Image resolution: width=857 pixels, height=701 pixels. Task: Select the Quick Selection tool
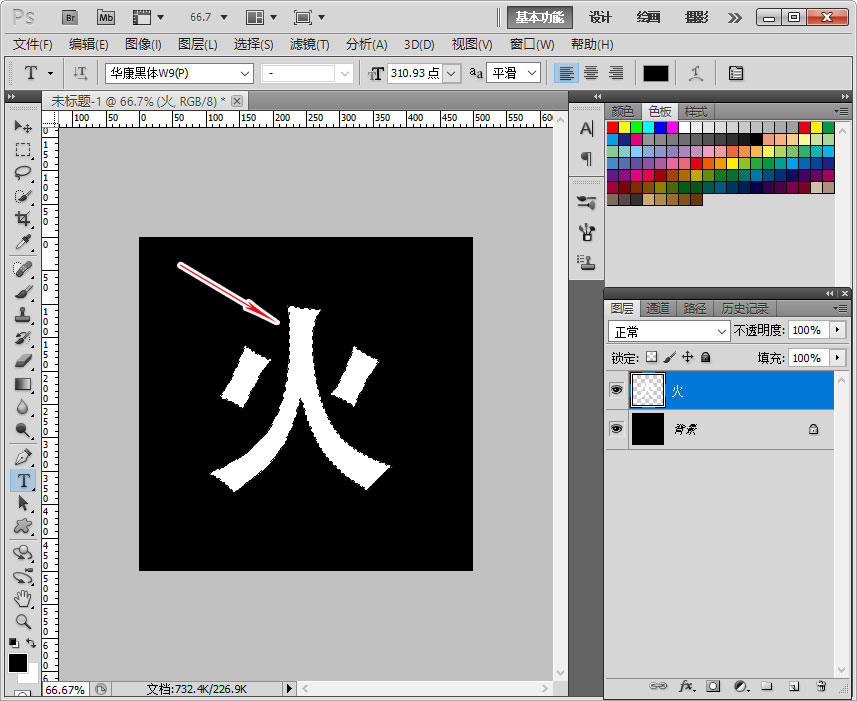22,196
